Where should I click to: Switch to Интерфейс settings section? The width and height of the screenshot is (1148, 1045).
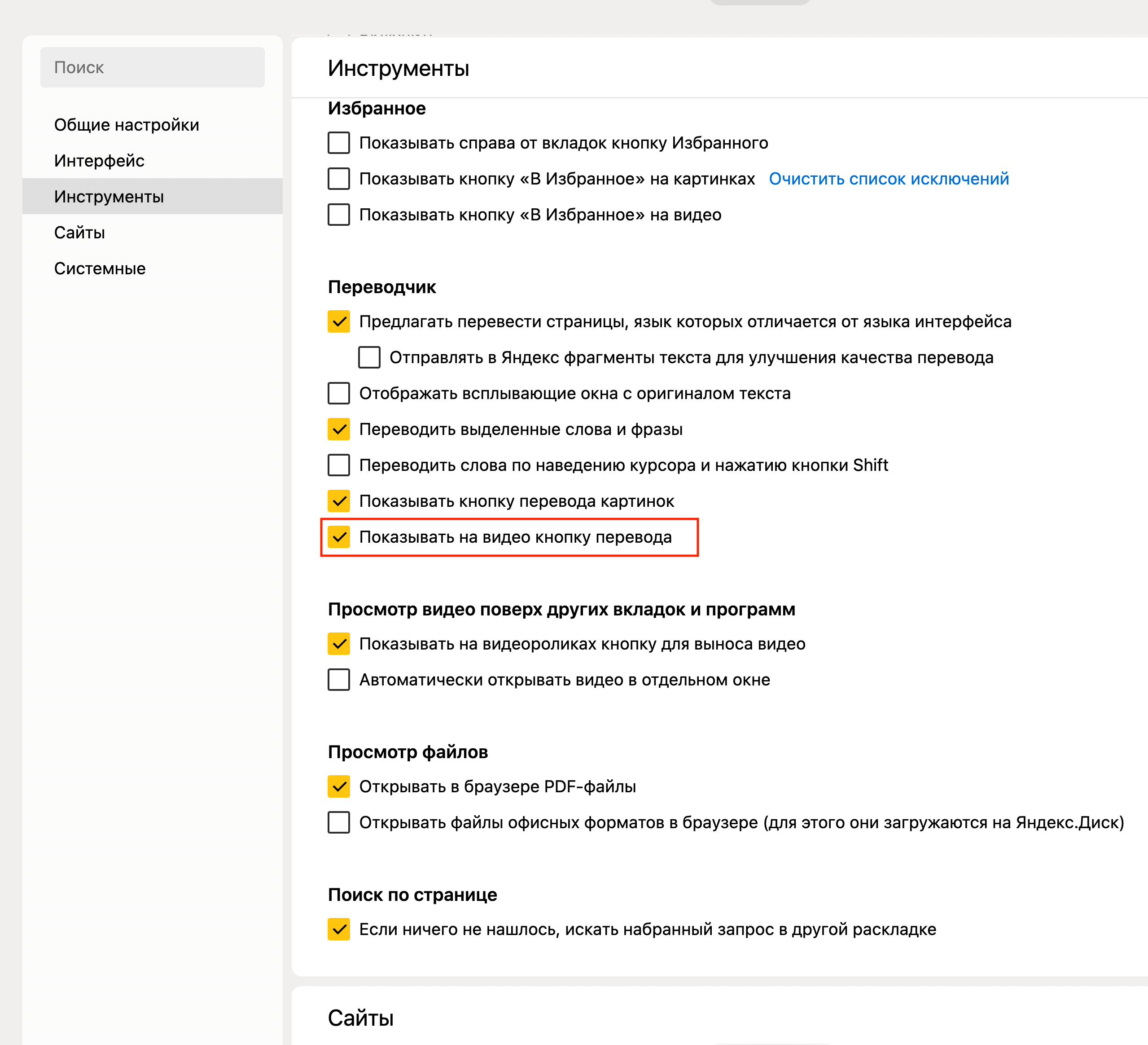coord(99,161)
